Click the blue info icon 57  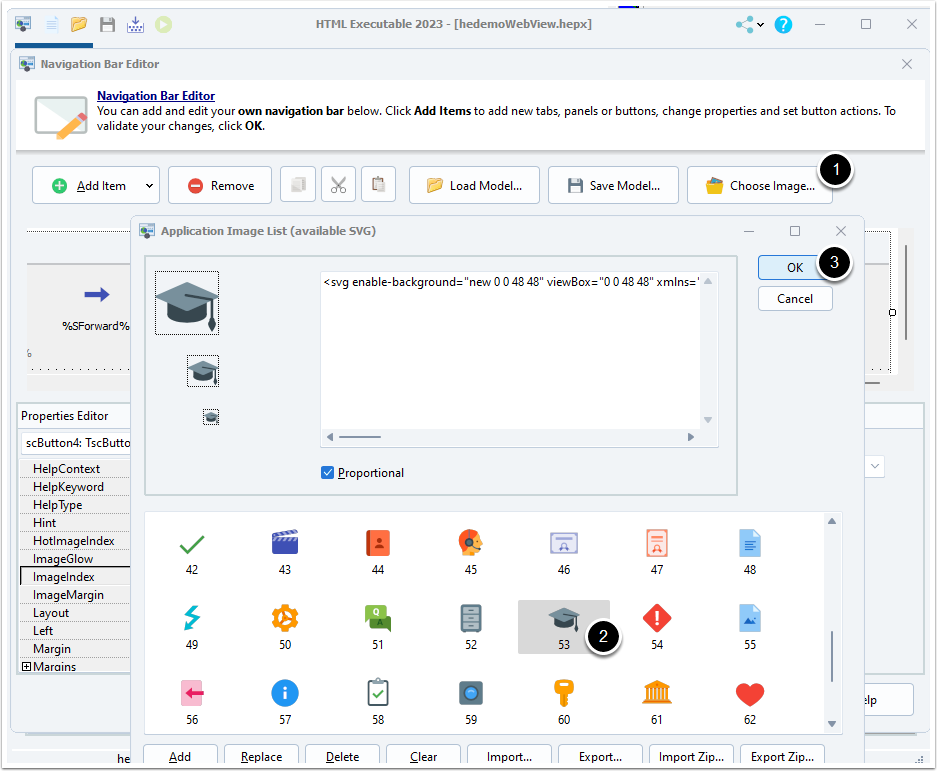(285, 693)
